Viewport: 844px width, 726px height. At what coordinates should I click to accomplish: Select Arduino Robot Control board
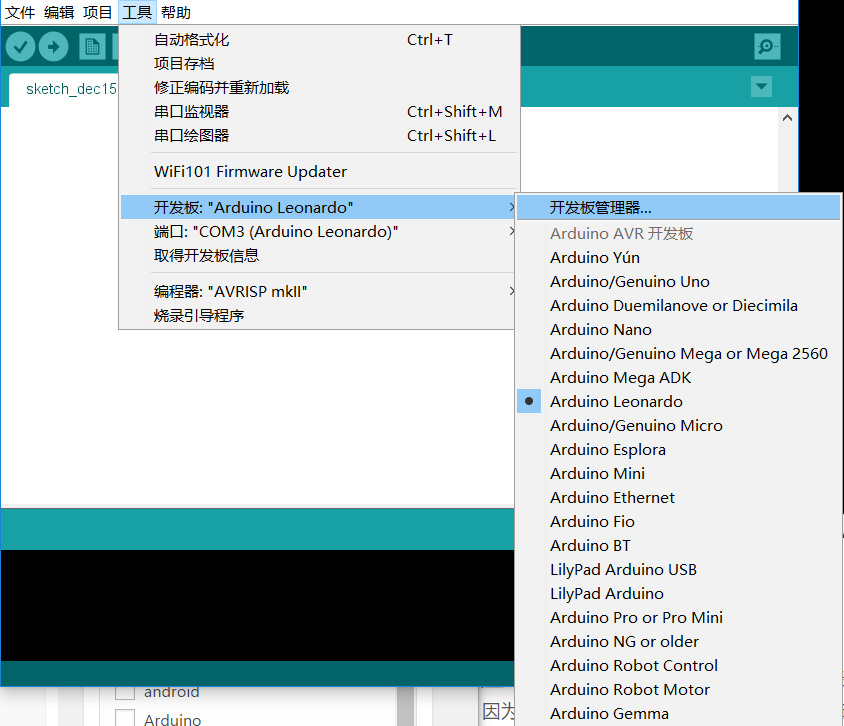click(x=678, y=666)
